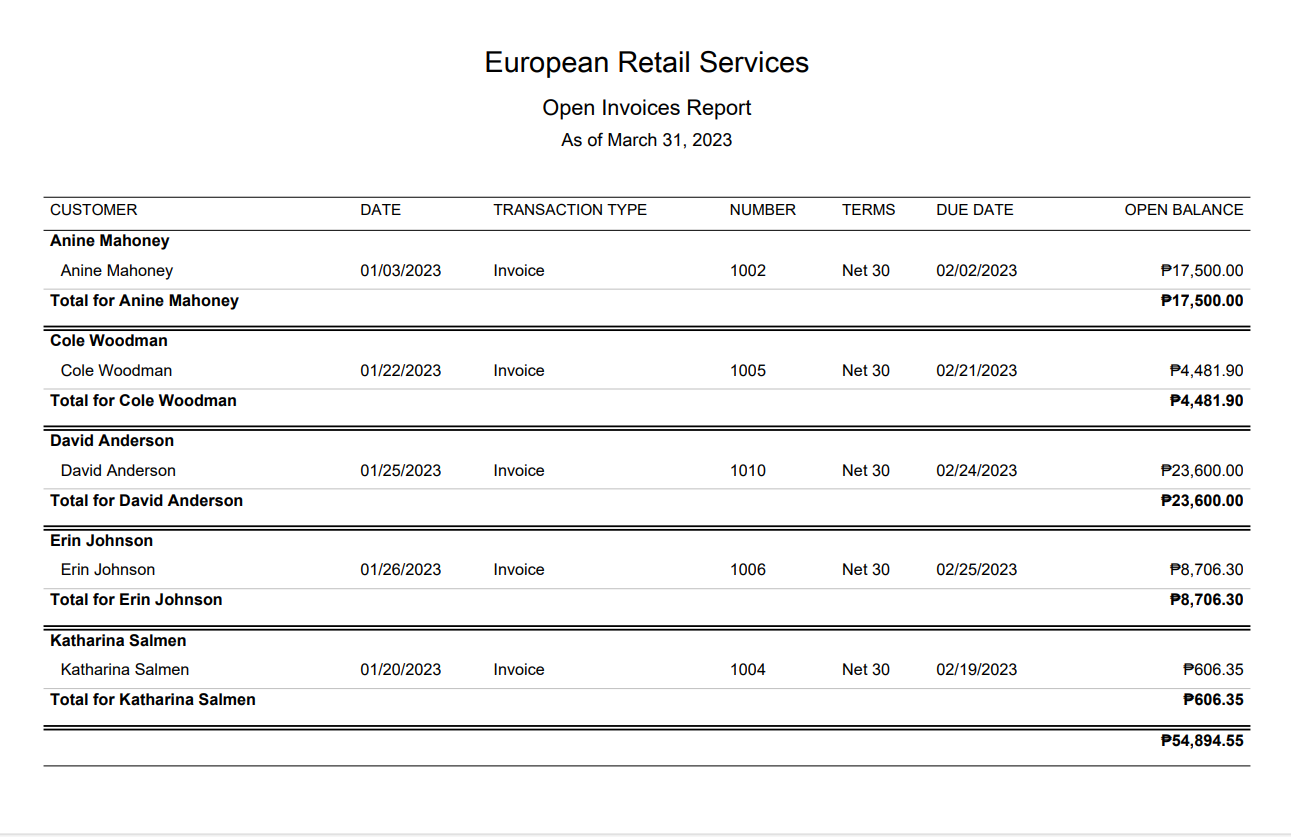
Task: Select the bold Cole Woodman group heading
Action: pos(109,341)
